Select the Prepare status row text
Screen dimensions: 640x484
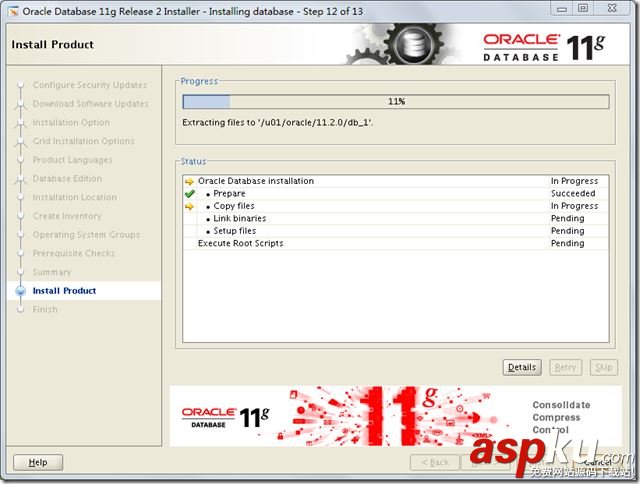229,193
